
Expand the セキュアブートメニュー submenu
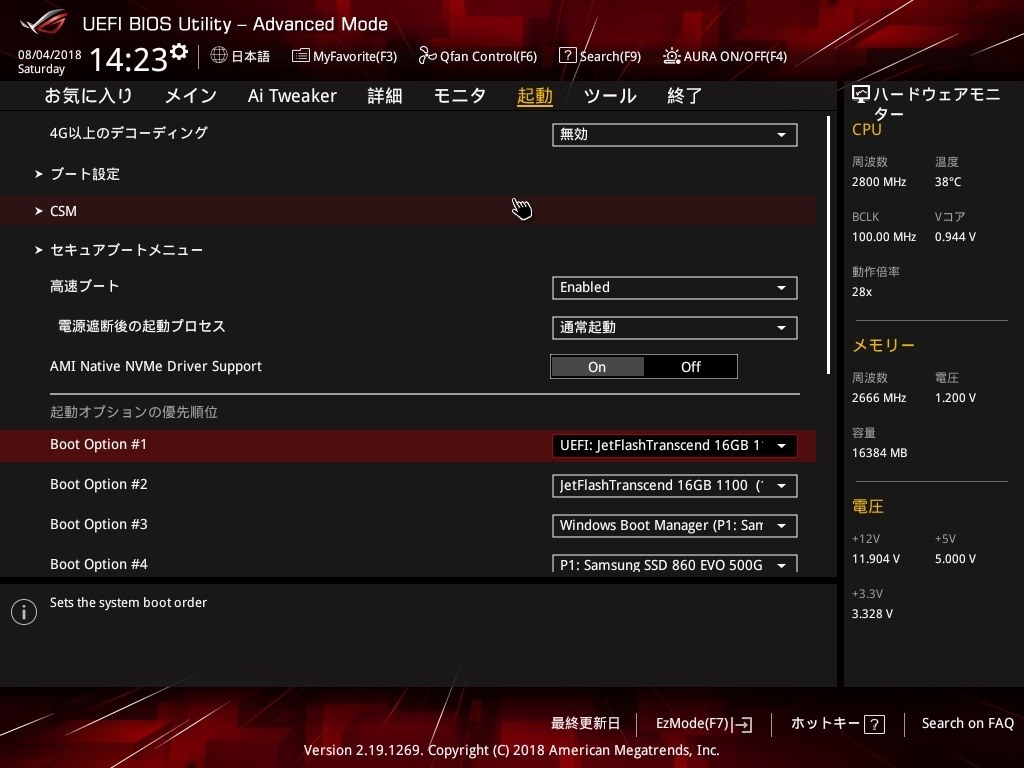point(118,249)
